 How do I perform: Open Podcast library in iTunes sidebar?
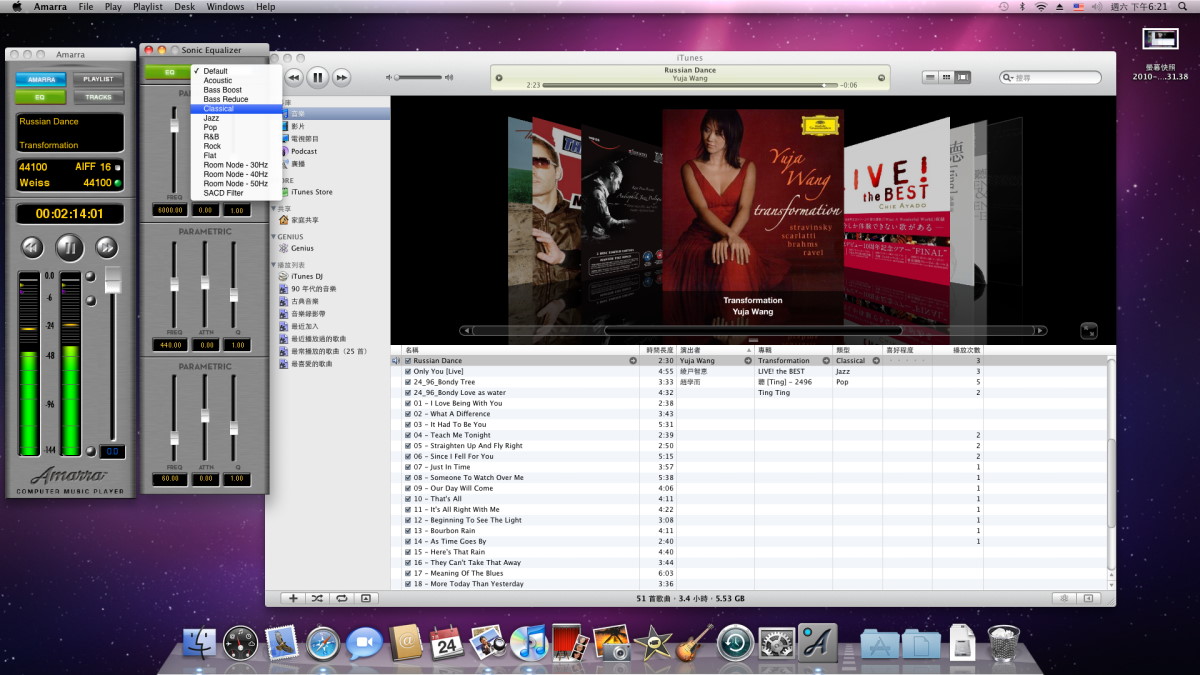[303, 152]
